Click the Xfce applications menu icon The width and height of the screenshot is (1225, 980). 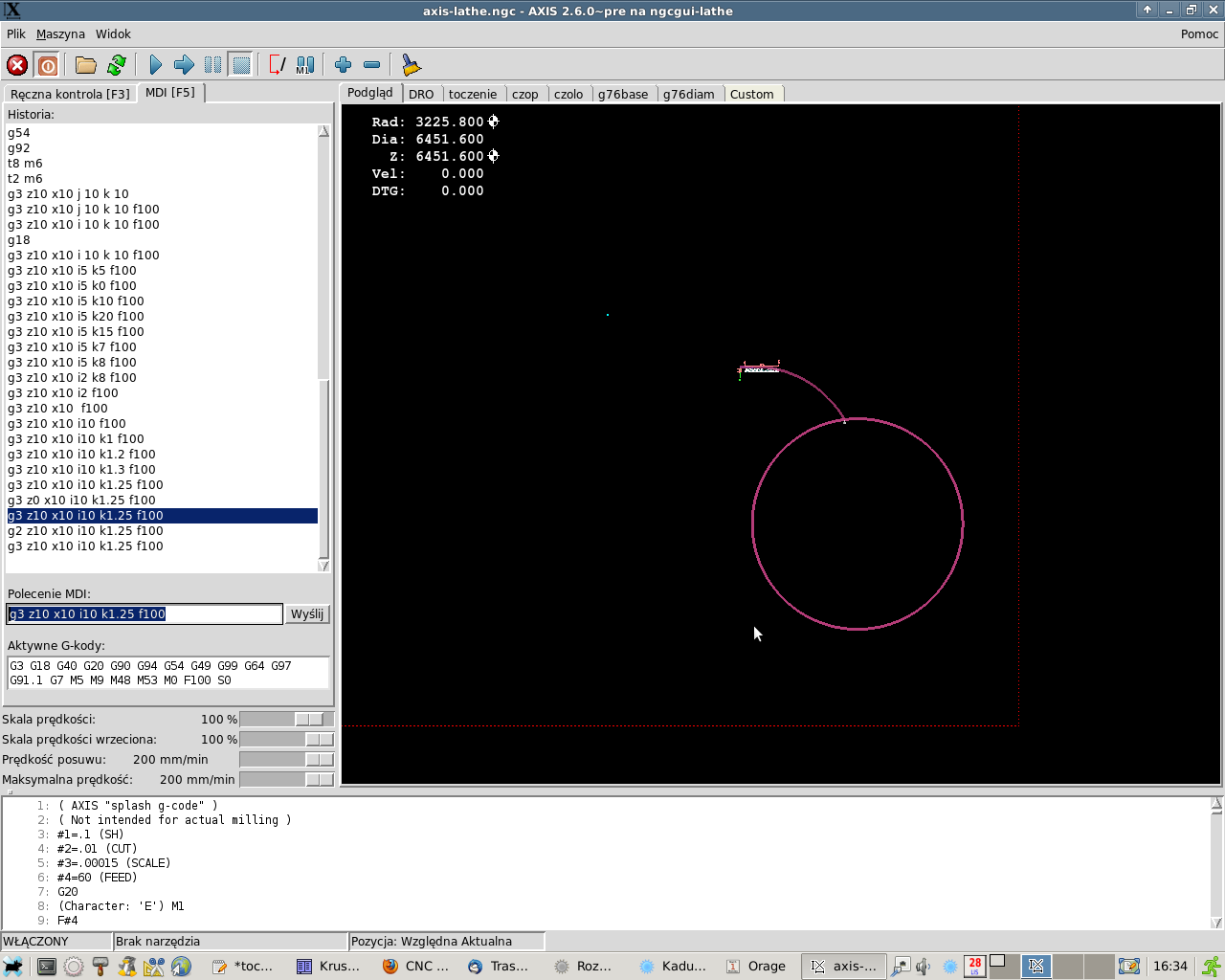pos(13,967)
